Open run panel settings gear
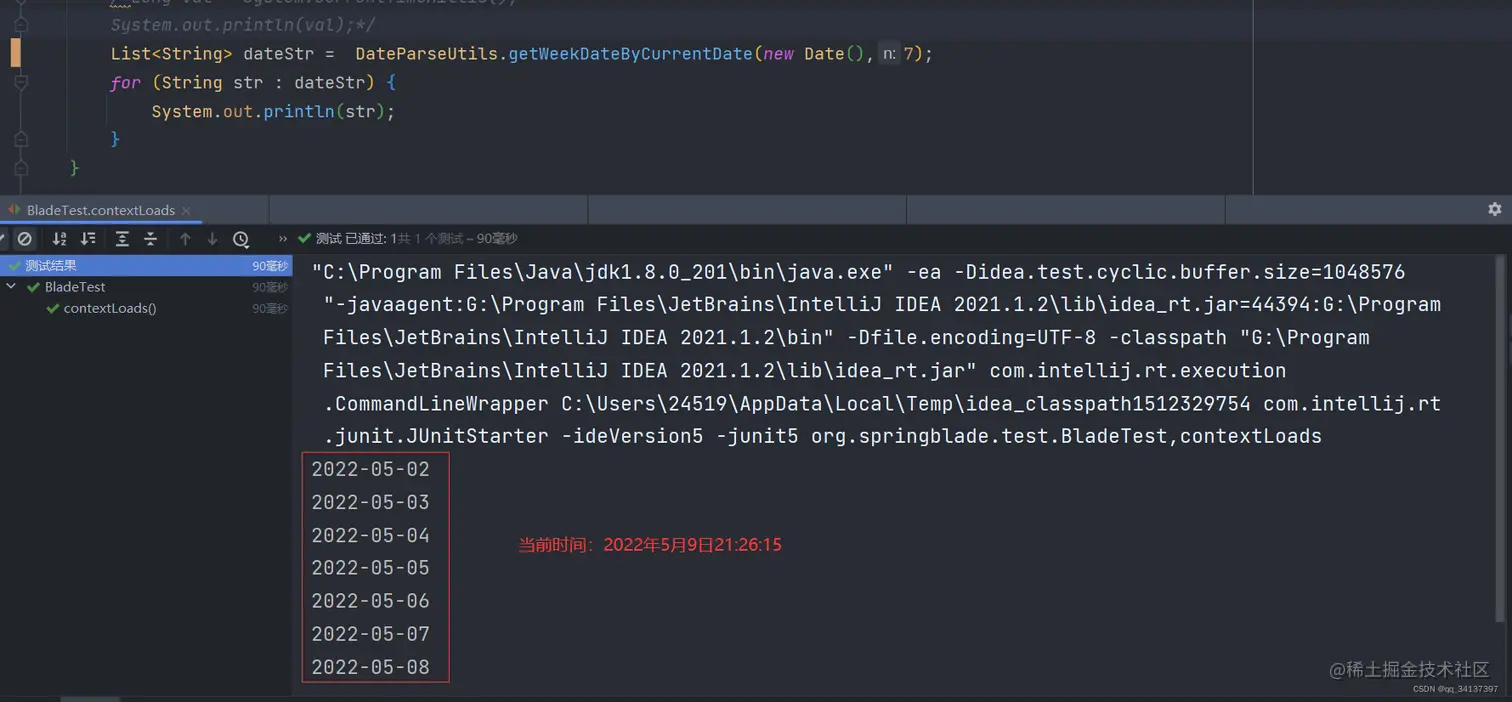The height and width of the screenshot is (702, 1512). coord(1494,209)
